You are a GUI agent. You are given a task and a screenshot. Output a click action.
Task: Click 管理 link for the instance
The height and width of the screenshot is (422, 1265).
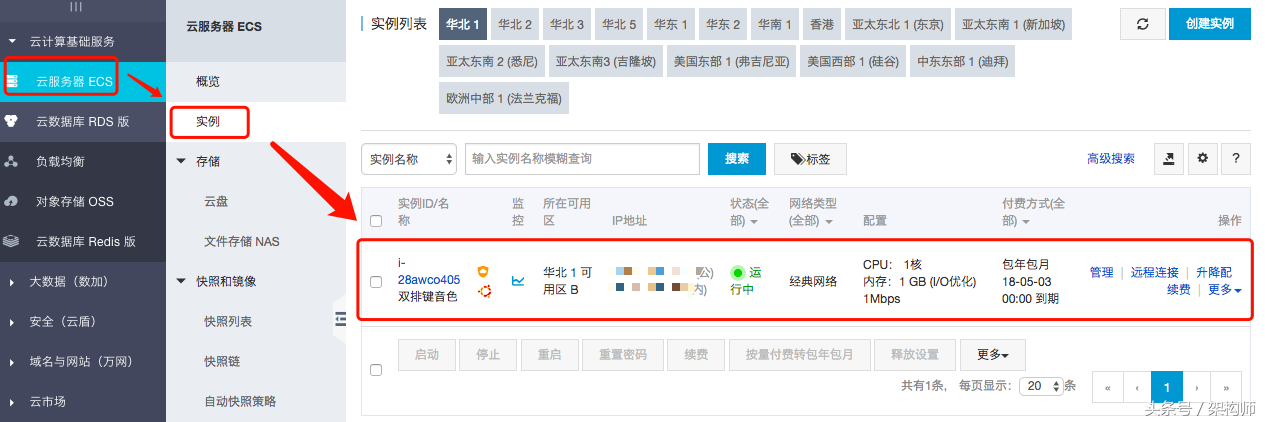[x=1101, y=272]
